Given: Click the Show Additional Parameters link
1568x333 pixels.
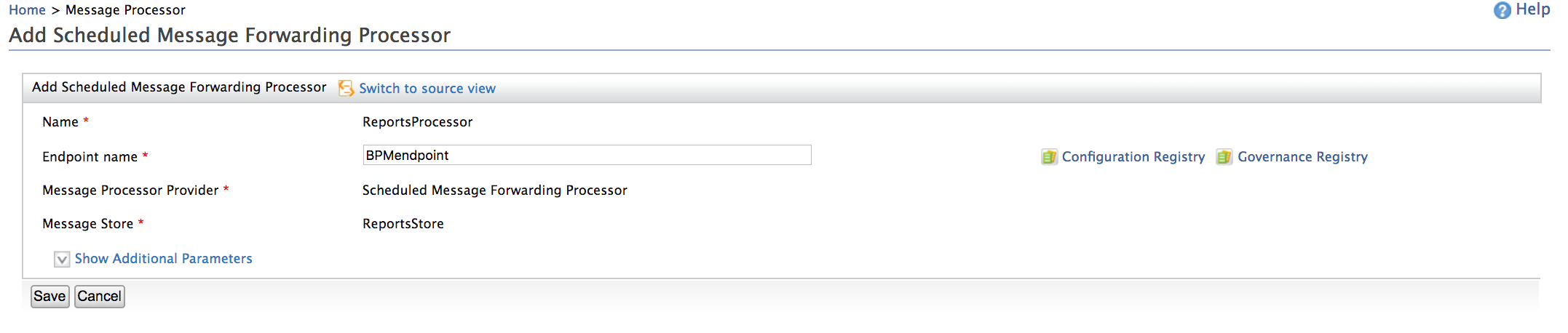Looking at the screenshot, I should [x=163, y=259].
